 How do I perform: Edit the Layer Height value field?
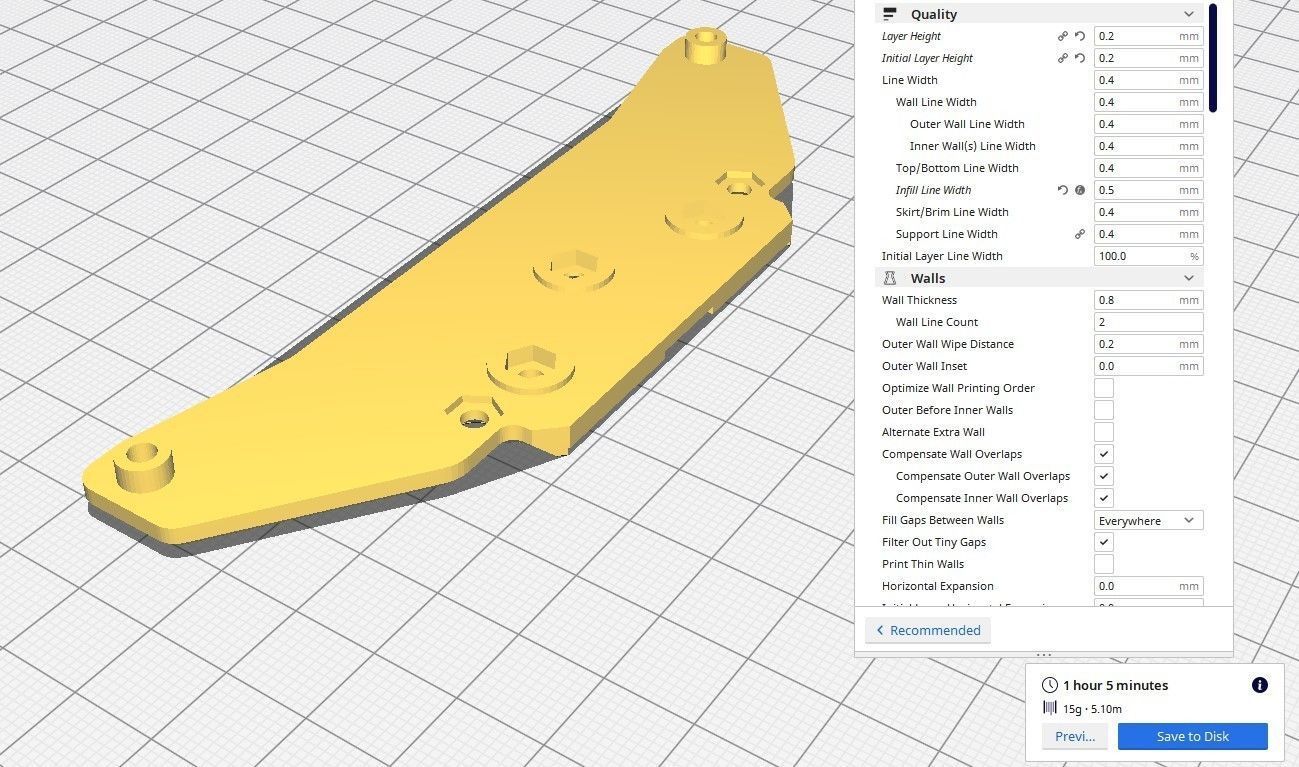(1148, 36)
